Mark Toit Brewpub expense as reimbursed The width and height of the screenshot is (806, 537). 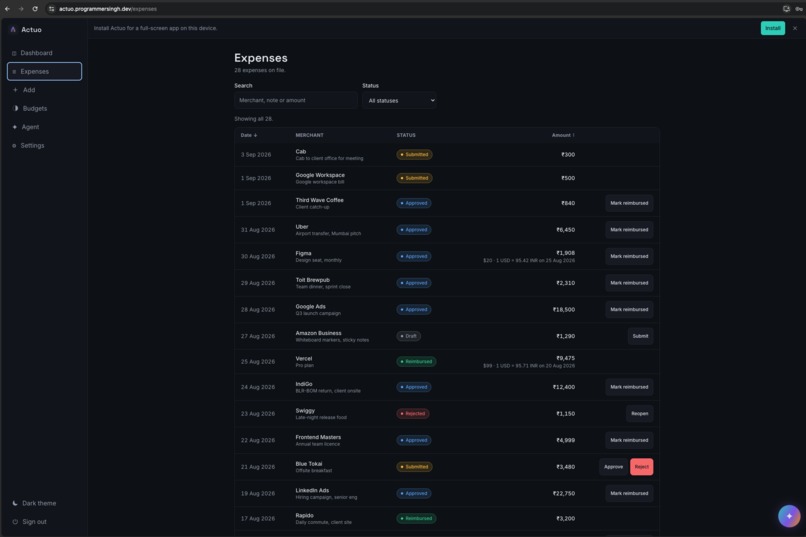pos(629,283)
